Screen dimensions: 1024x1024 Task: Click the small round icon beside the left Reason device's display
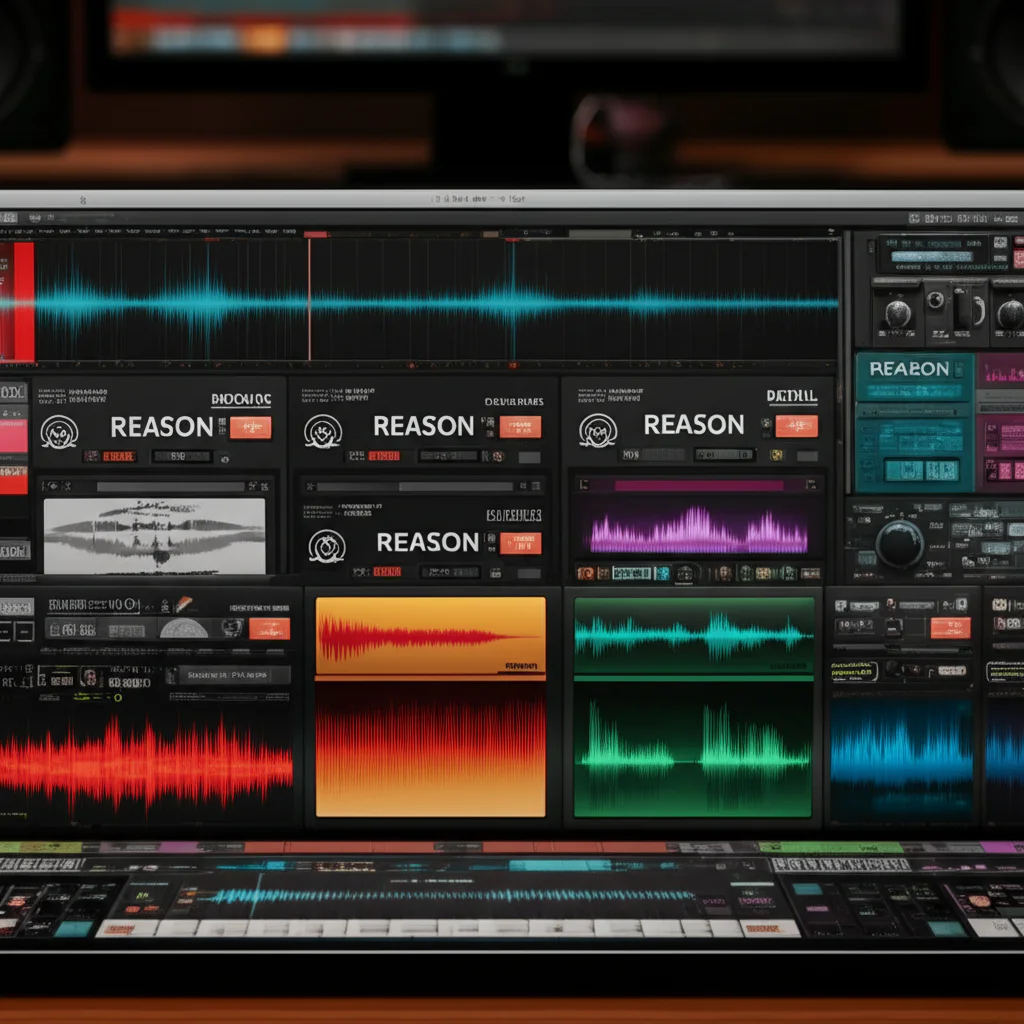coord(225,459)
